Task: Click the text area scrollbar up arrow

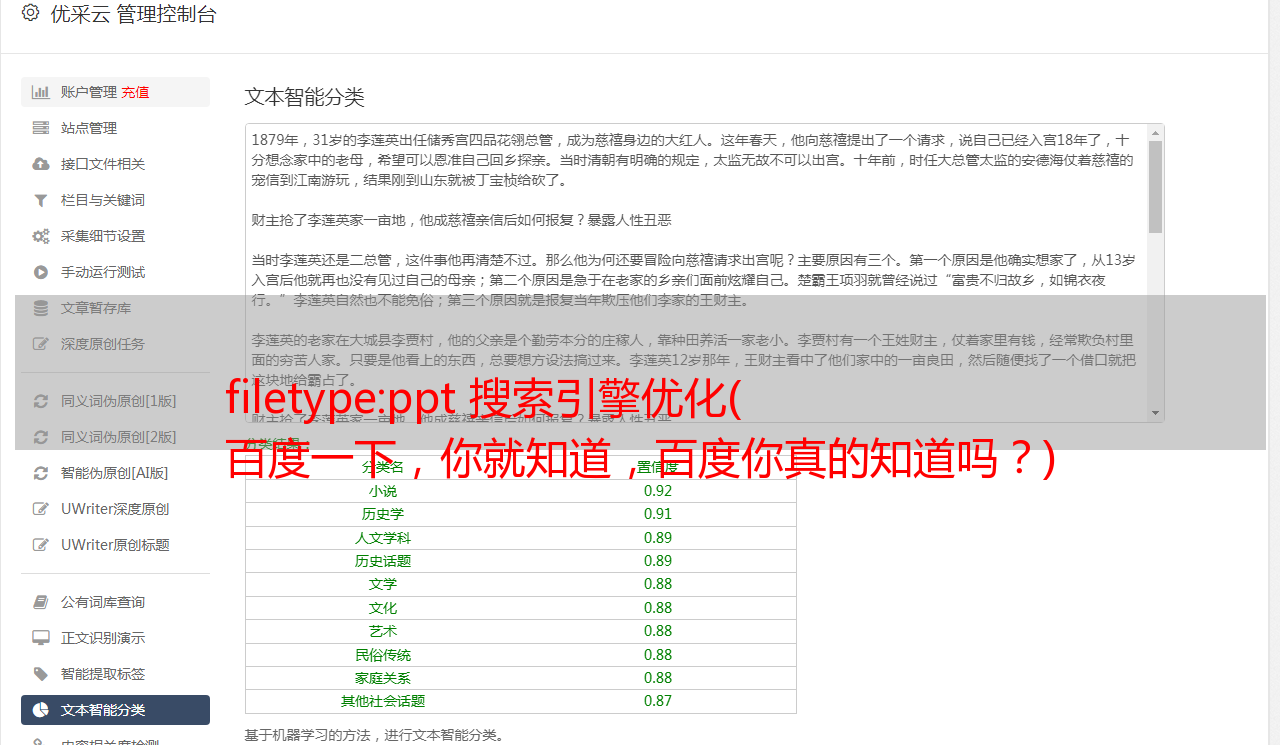Action: tap(1156, 132)
